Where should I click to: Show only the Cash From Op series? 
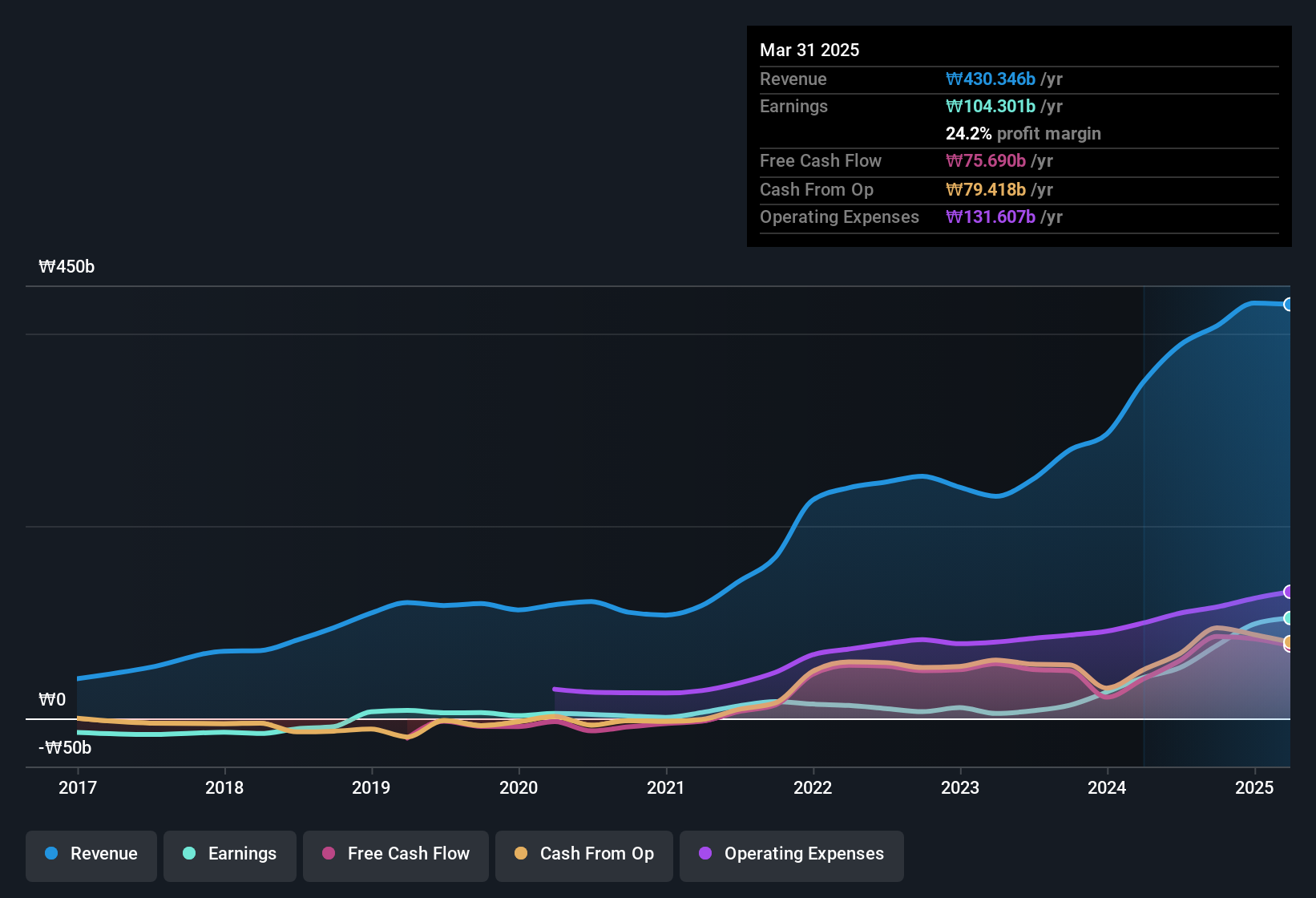(x=583, y=854)
